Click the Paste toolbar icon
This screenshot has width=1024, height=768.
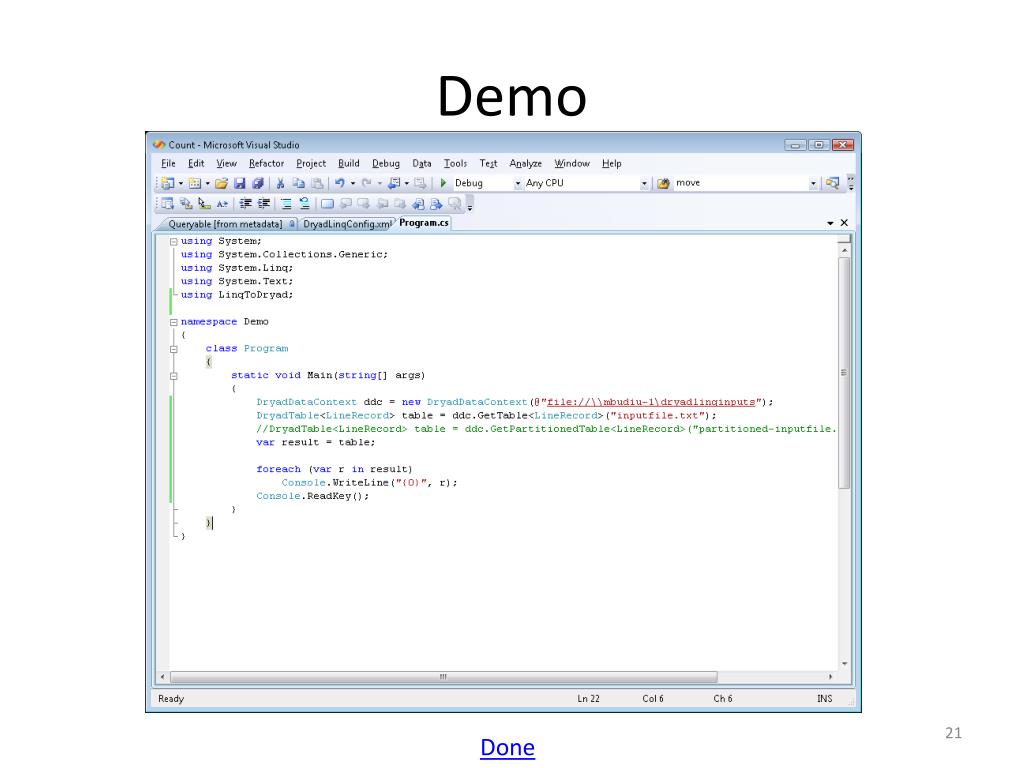tap(317, 184)
